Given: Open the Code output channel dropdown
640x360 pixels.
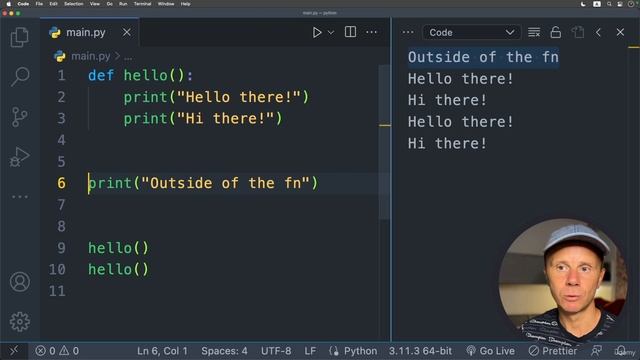Looking at the screenshot, I should click(x=471, y=32).
